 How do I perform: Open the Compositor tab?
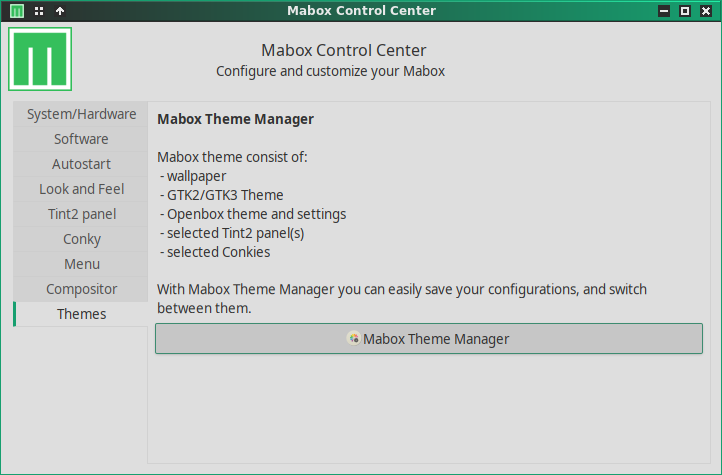81,289
